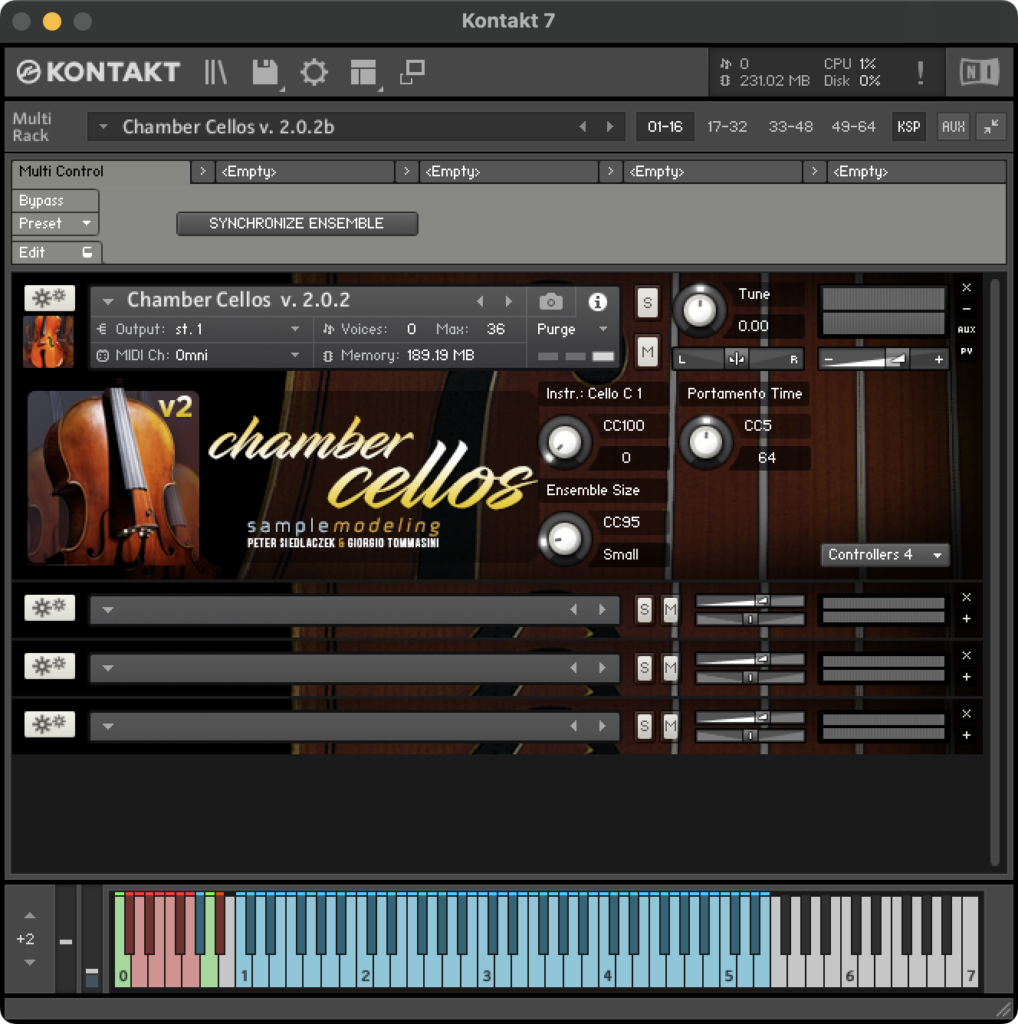Click the instrument info icon
The width and height of the screenshot is (1018, 1024).
[597, 302]
